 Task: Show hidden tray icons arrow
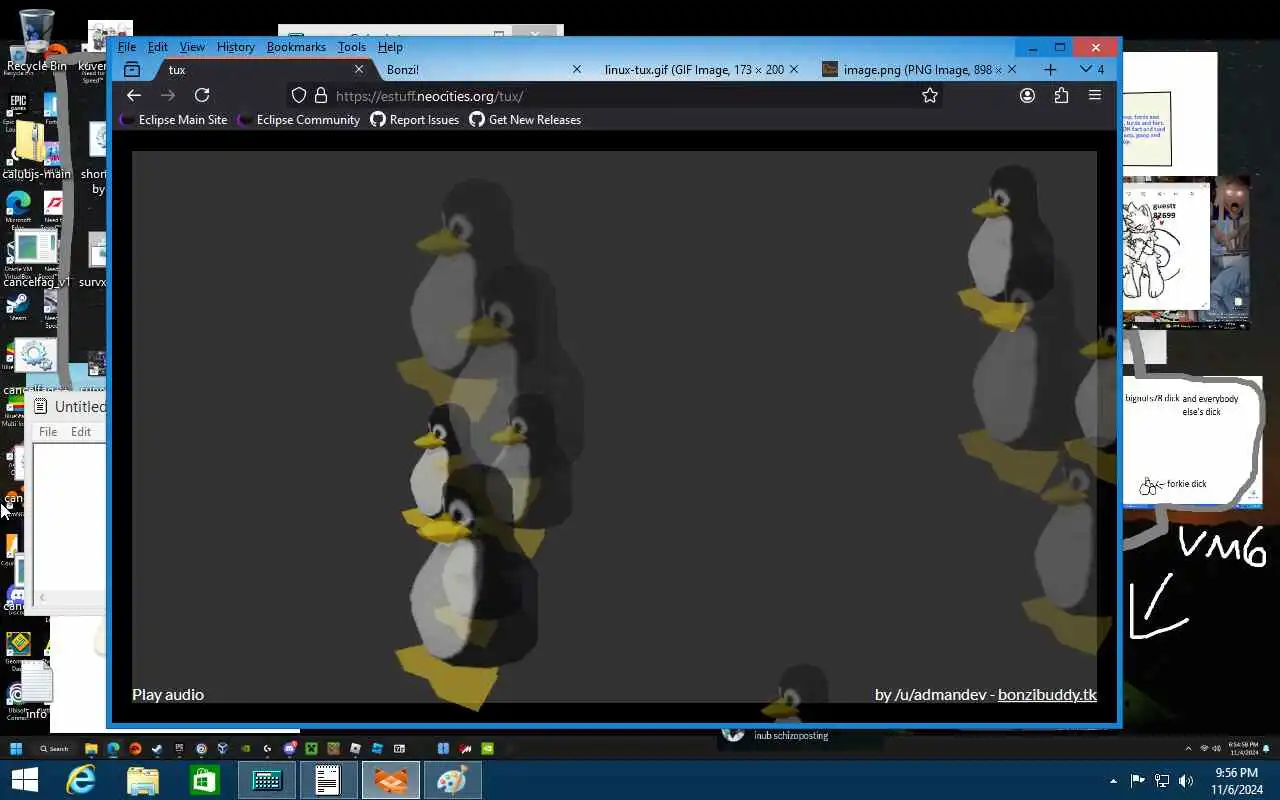[x=1113, y=781]
